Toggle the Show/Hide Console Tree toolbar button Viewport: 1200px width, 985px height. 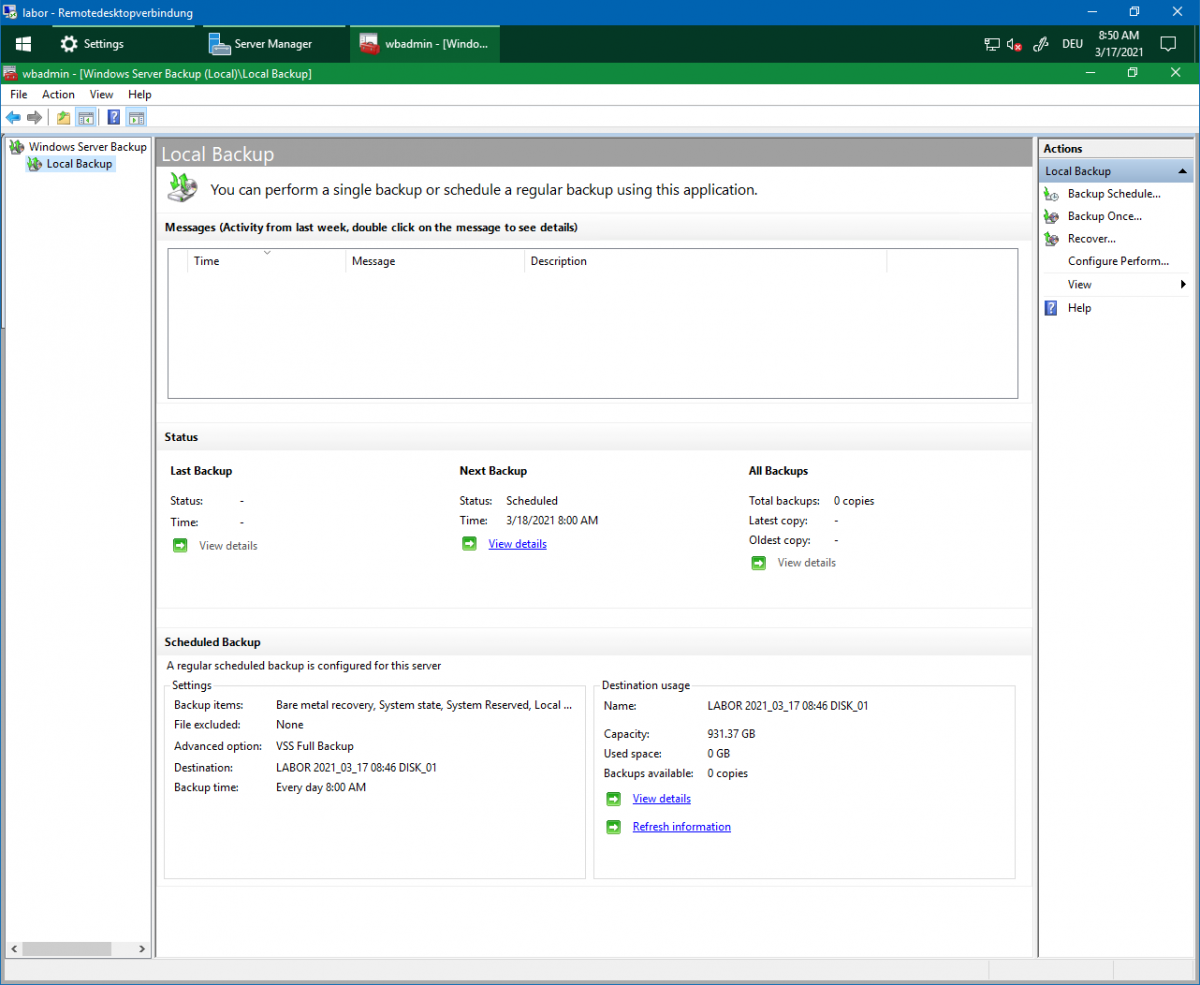click(x=87, y=118)
